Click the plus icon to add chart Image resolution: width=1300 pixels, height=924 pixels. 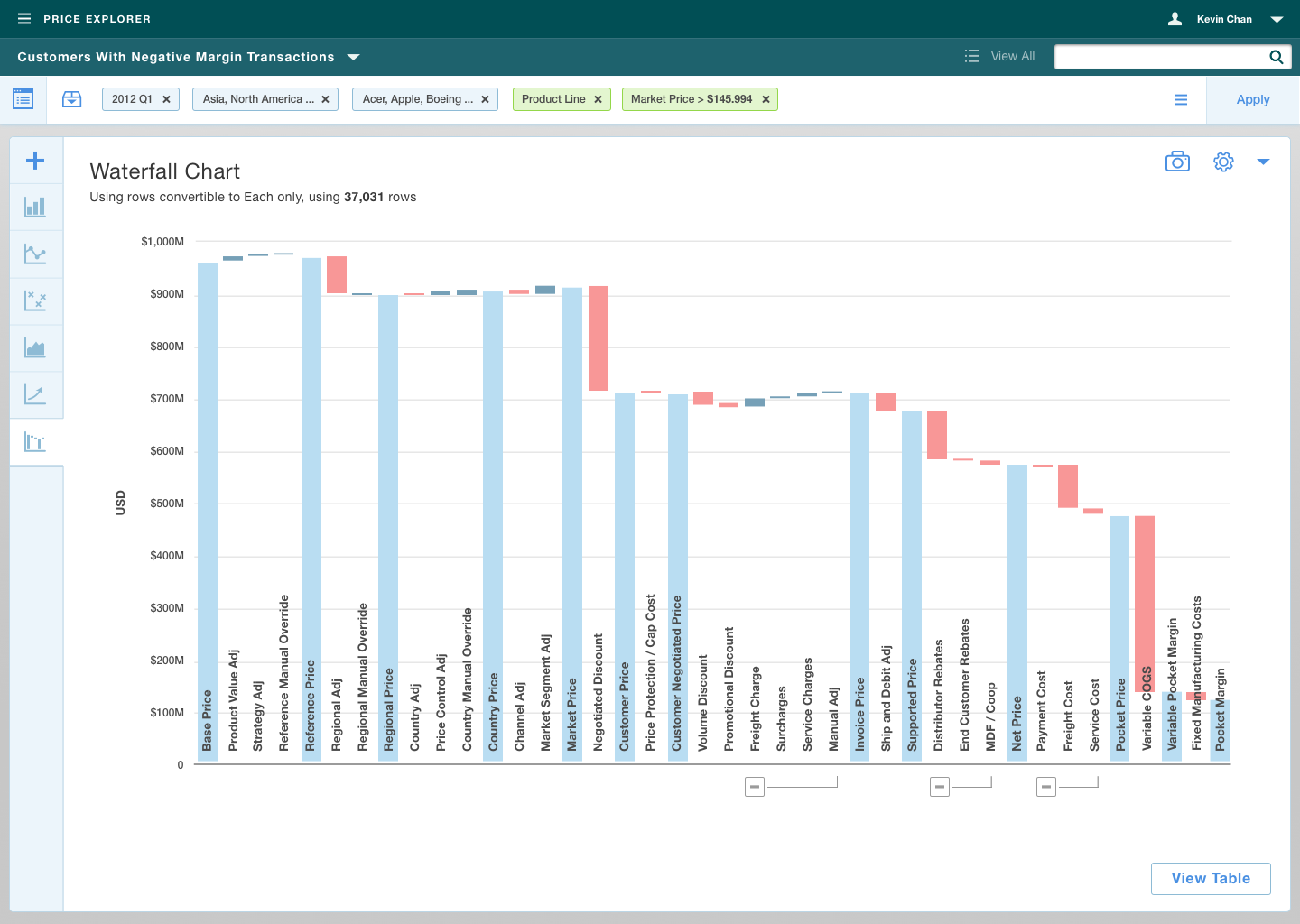35,161
